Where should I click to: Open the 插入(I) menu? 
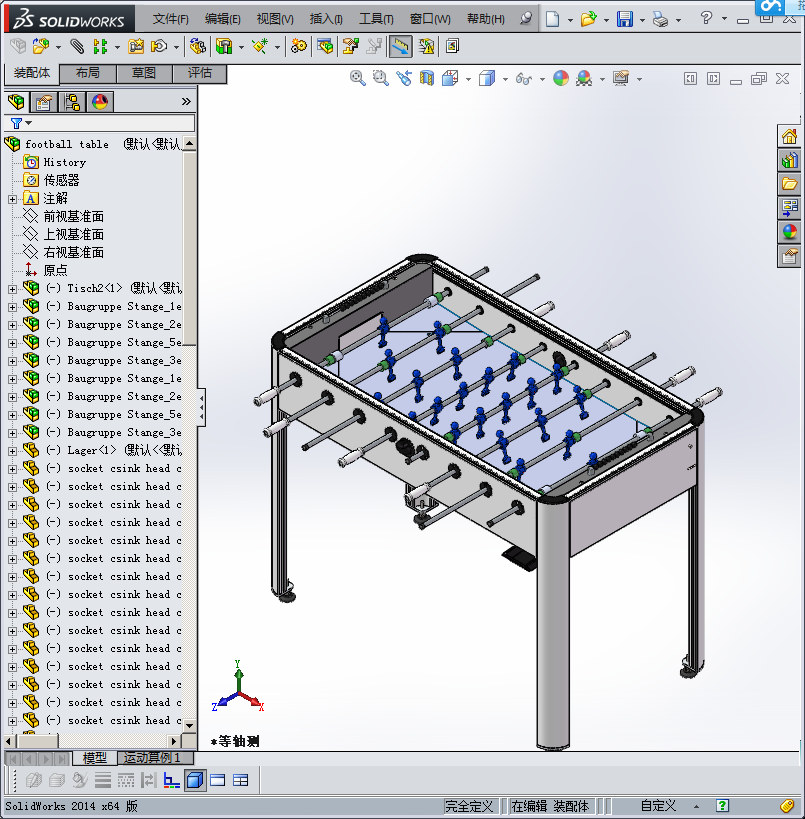[326, 19]
